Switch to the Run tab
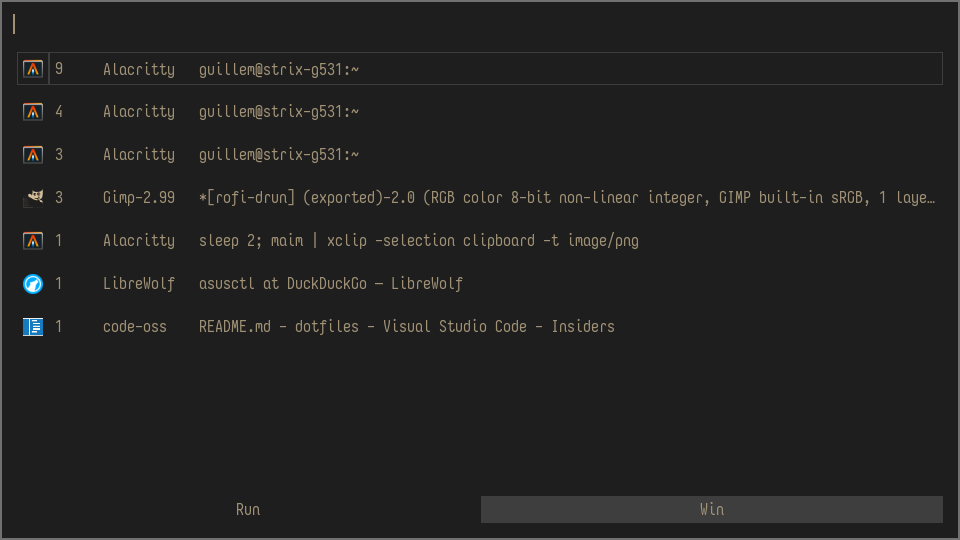960x540 pixels. point(248,509)
